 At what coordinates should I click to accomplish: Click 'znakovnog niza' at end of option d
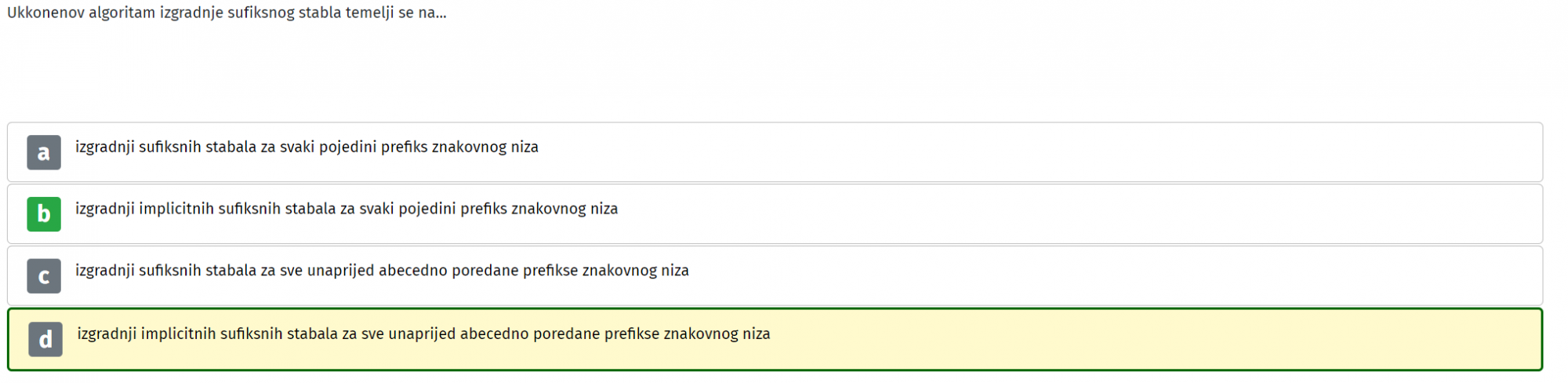pyautogui.click(x=717, y=334)
